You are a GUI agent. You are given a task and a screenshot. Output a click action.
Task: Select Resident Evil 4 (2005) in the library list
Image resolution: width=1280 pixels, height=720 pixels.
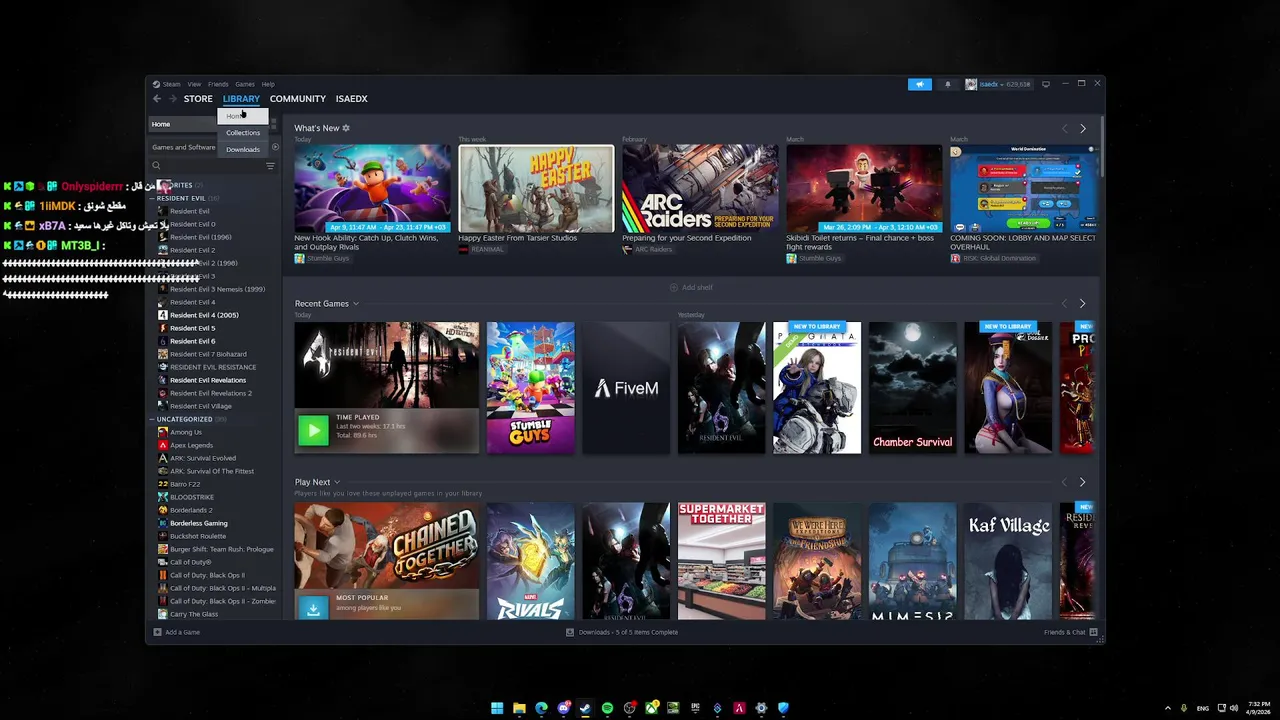point(204,315)
